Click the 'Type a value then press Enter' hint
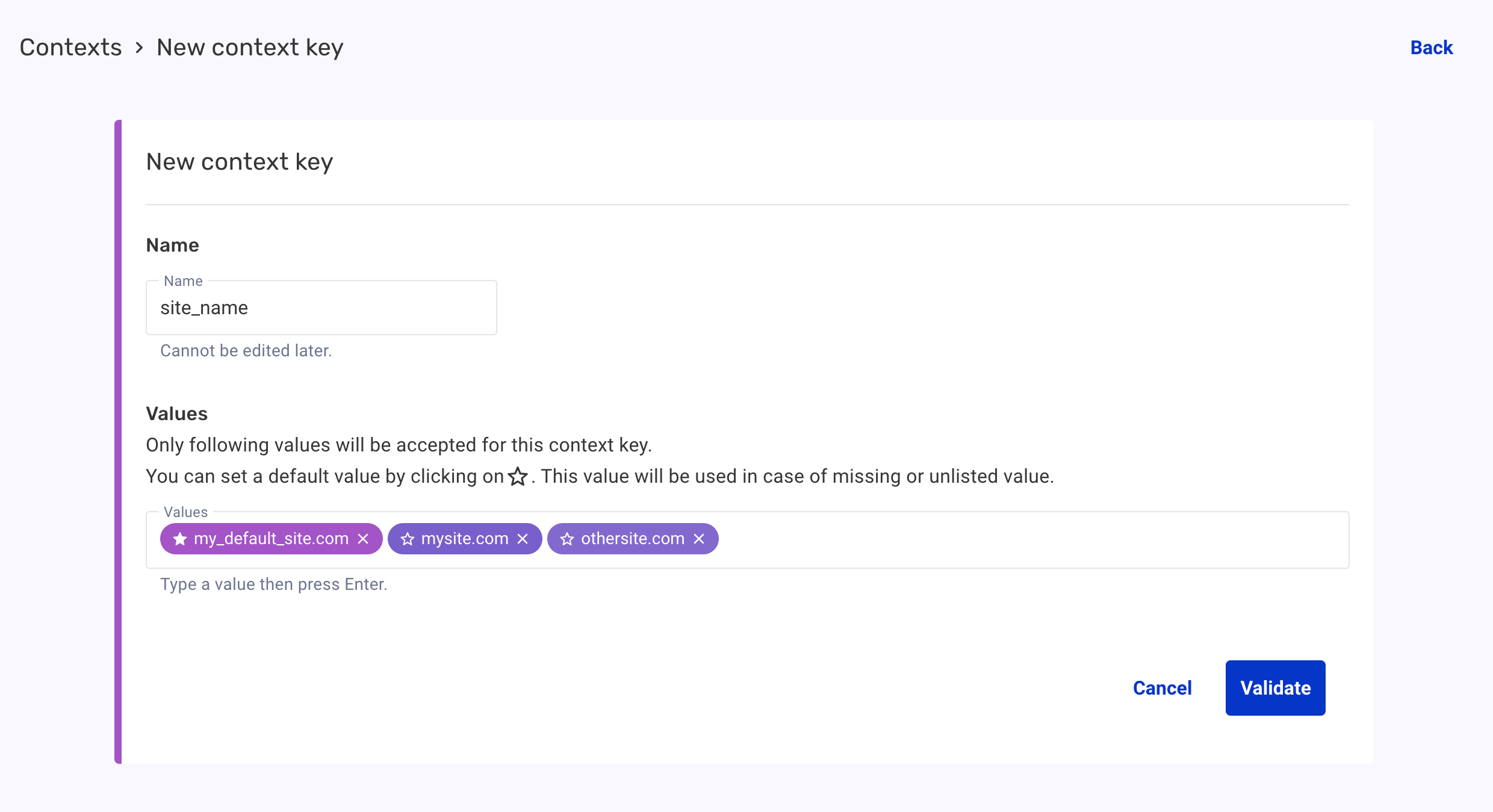The image size is (1493, 812). tap(273, 584)
